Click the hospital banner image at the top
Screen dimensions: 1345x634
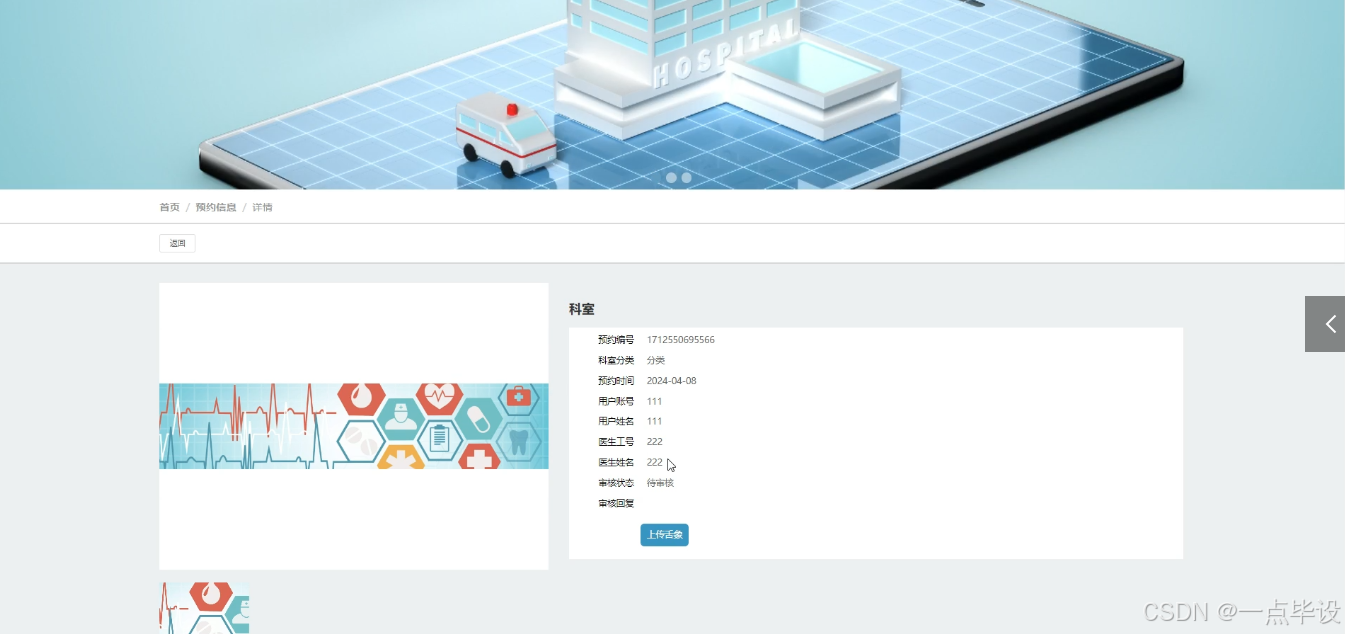(x=672, y=92)
